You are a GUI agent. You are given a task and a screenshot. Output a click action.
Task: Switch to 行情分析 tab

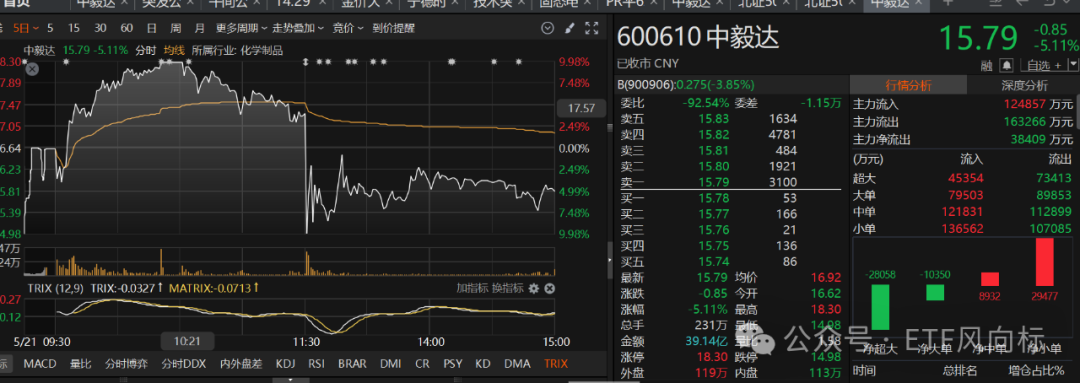908,85
